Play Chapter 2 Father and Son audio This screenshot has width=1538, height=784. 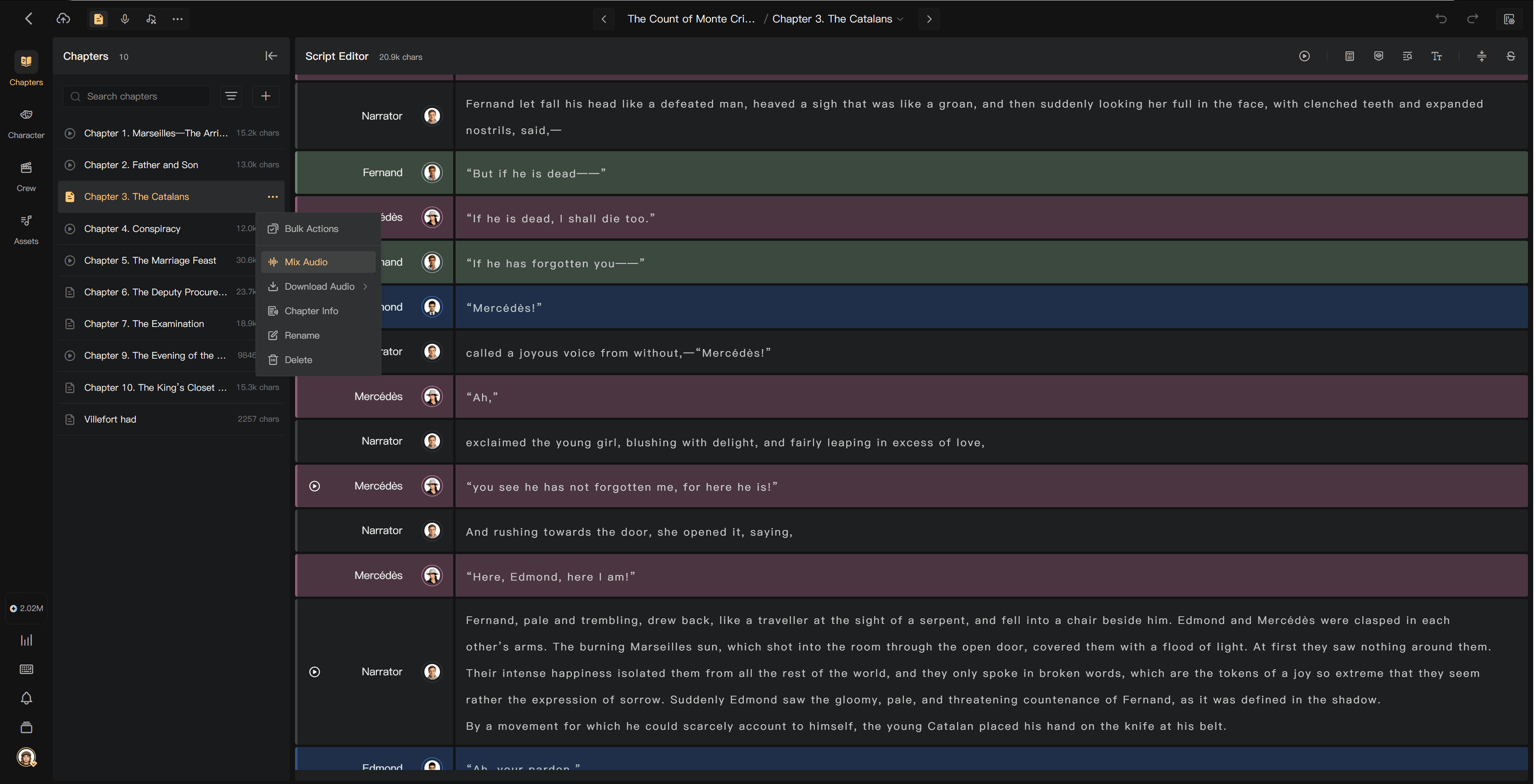point(70,165)
